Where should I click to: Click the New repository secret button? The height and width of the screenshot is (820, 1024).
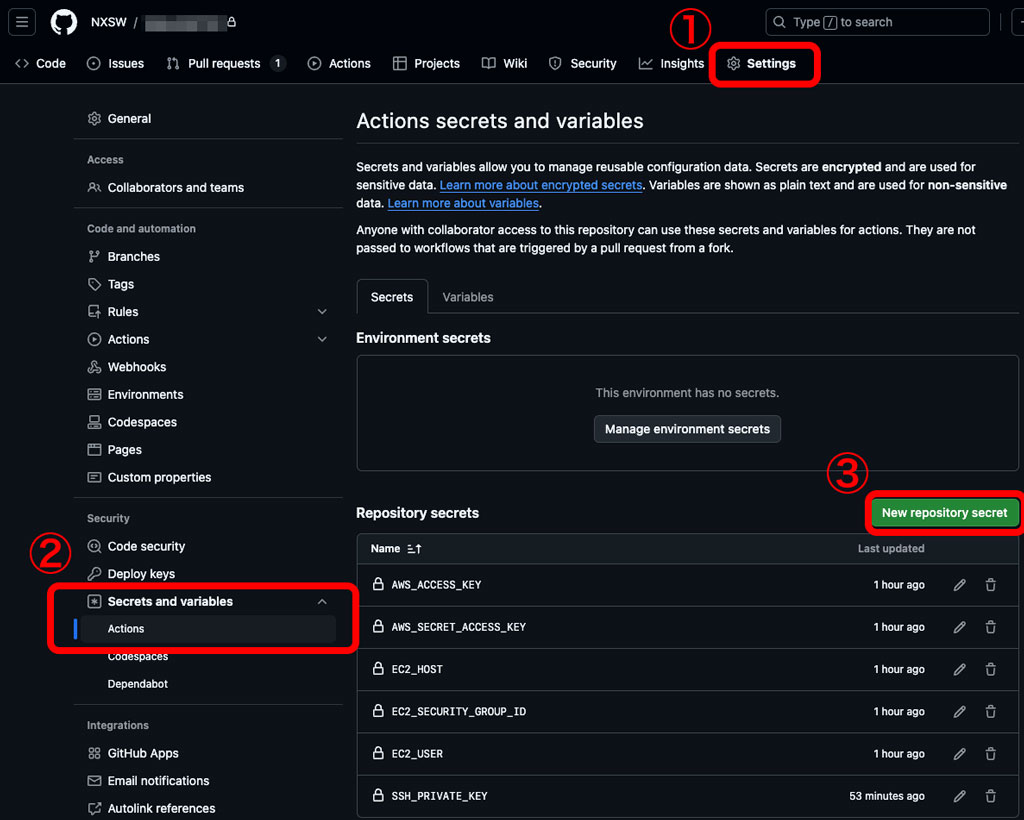pos(944,512)
